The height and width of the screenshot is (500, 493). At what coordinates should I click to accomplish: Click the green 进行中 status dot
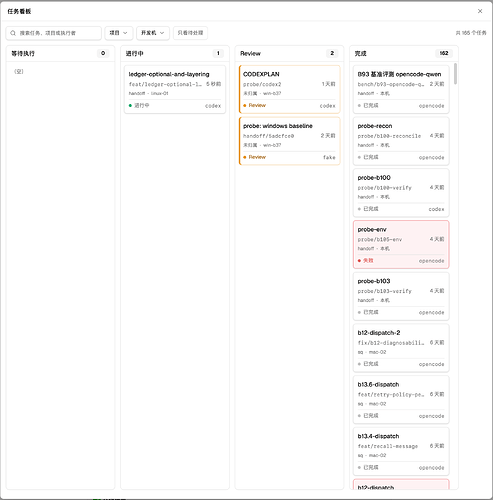(130, 105)
